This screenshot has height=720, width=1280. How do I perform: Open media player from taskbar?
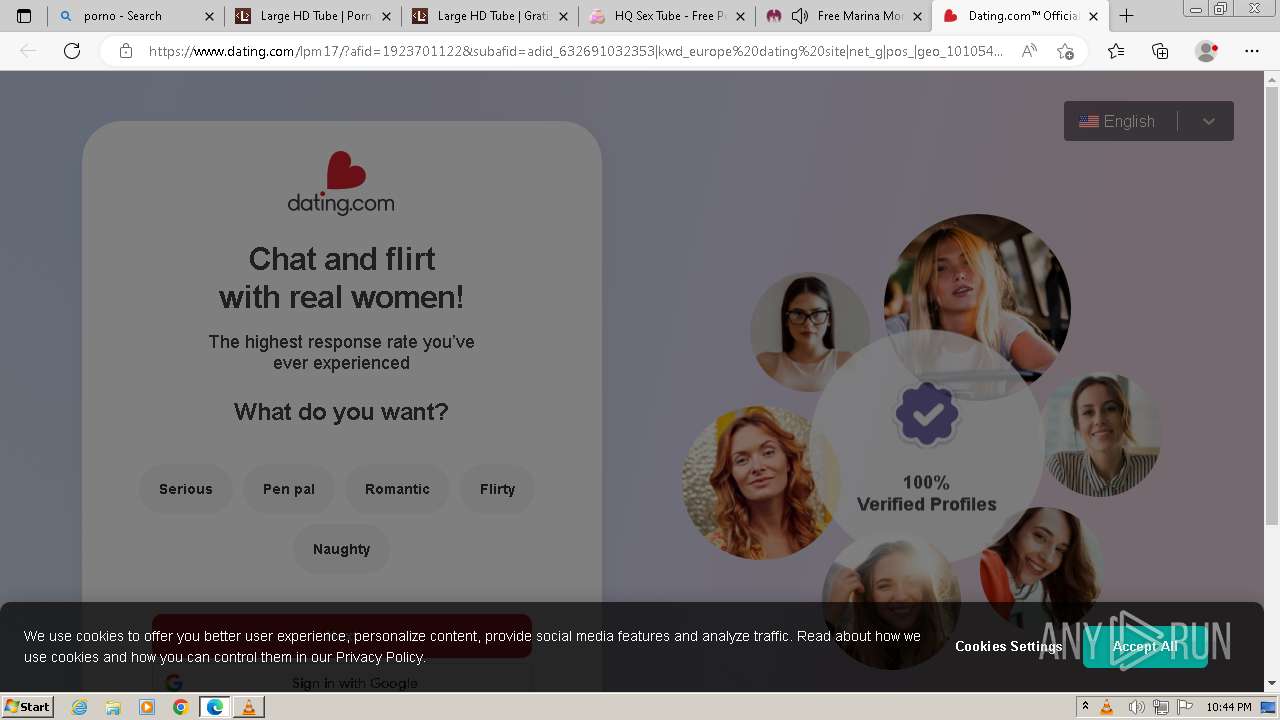coord(147,707)
